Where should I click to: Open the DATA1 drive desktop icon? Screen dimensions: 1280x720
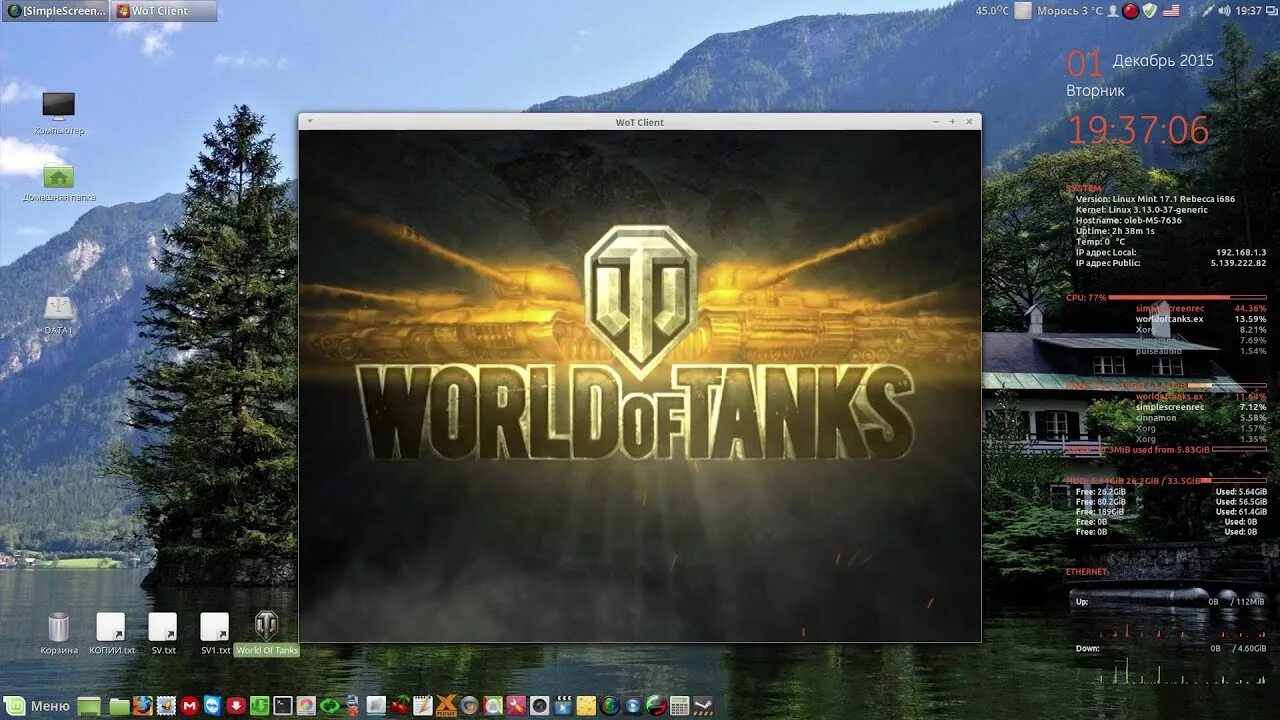(x=58, y=315)
